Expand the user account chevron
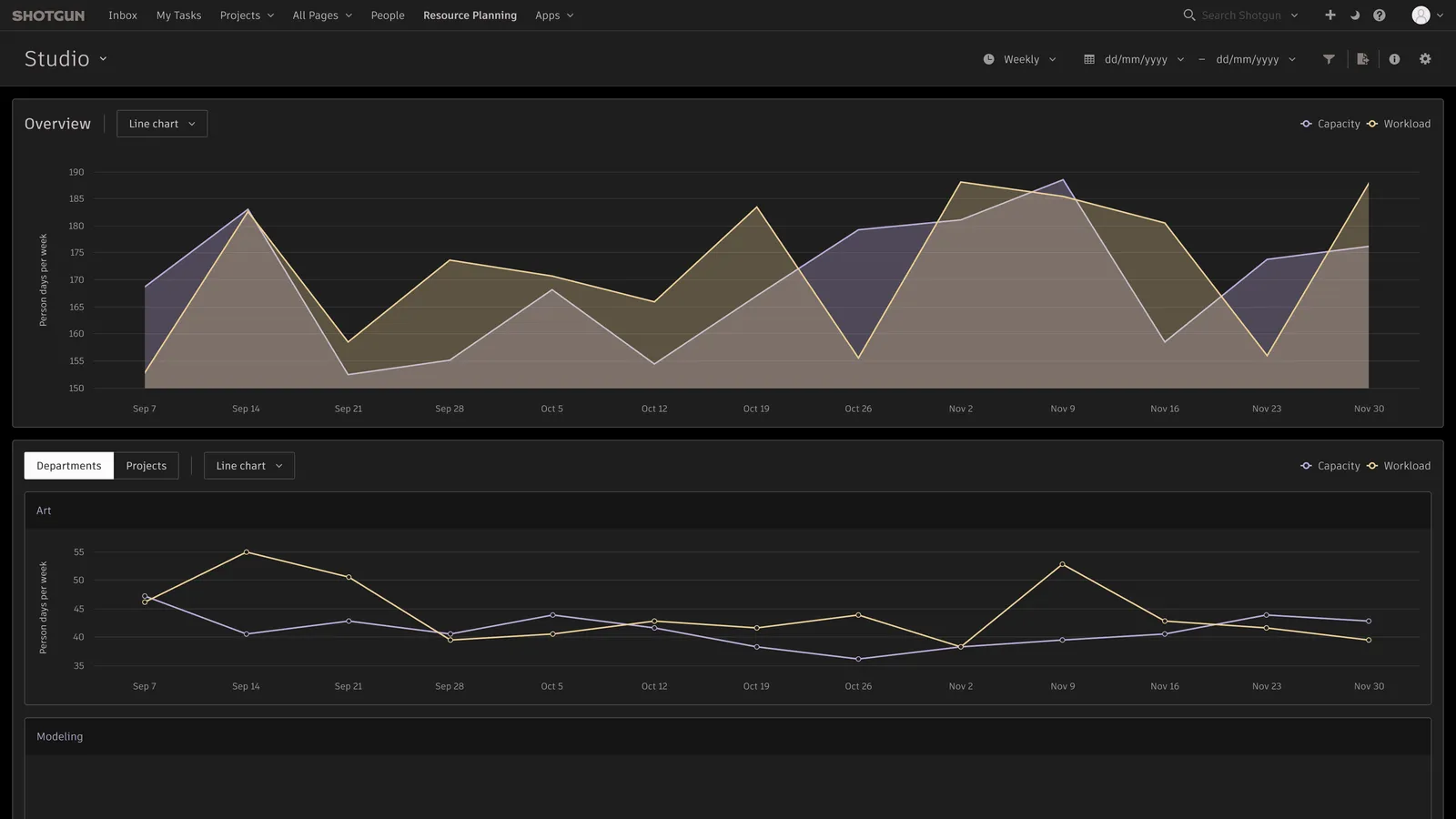 pos(1440,15)
